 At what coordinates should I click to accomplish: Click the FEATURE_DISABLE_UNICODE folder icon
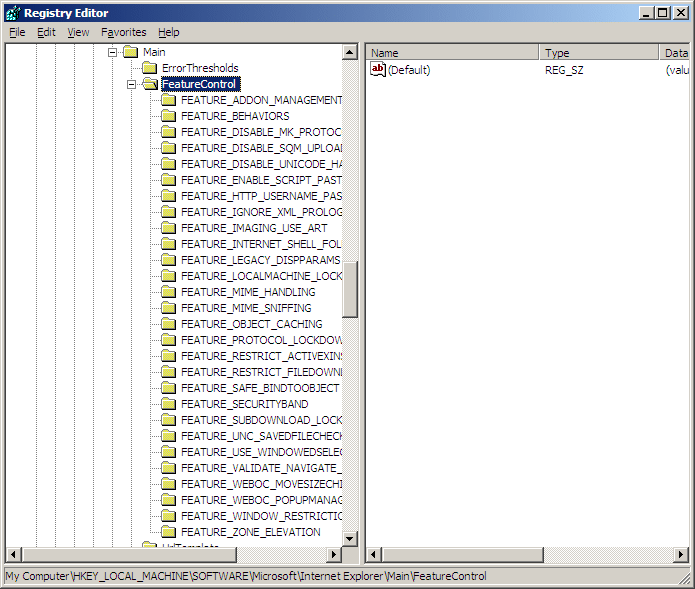coord(169,164)
